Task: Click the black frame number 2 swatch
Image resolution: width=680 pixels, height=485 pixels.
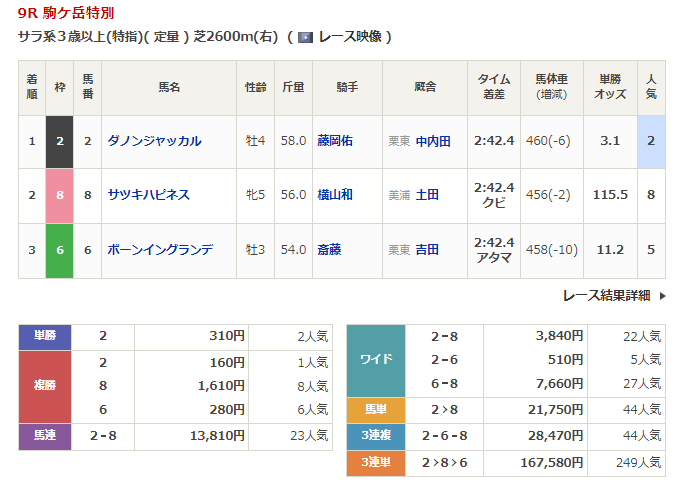Action: click(x=60, y=141)
